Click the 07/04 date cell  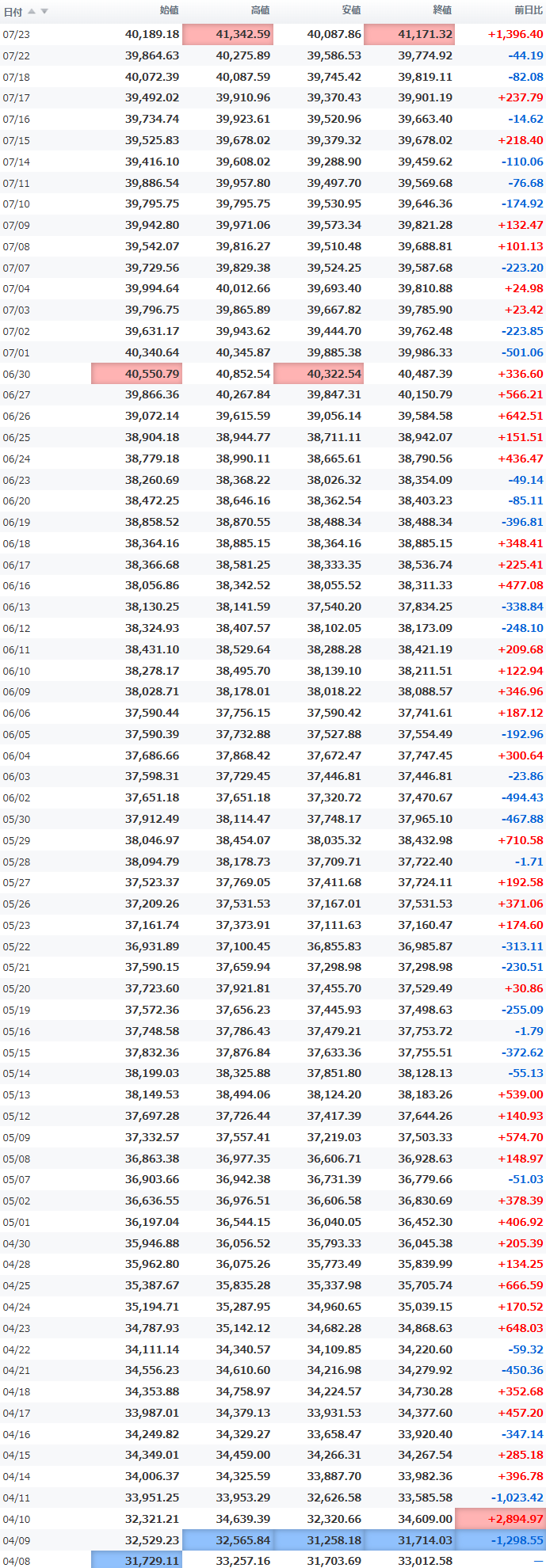[x=17, y=289]
